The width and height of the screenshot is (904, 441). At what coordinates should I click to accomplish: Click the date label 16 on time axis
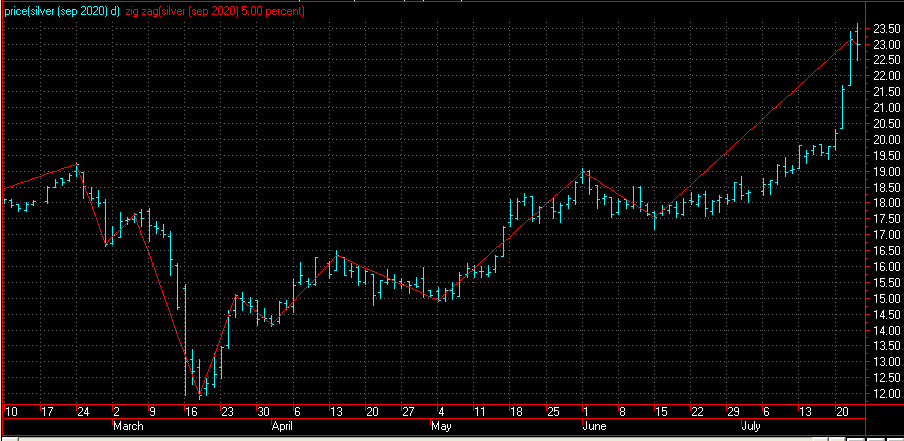click(191, 412)
